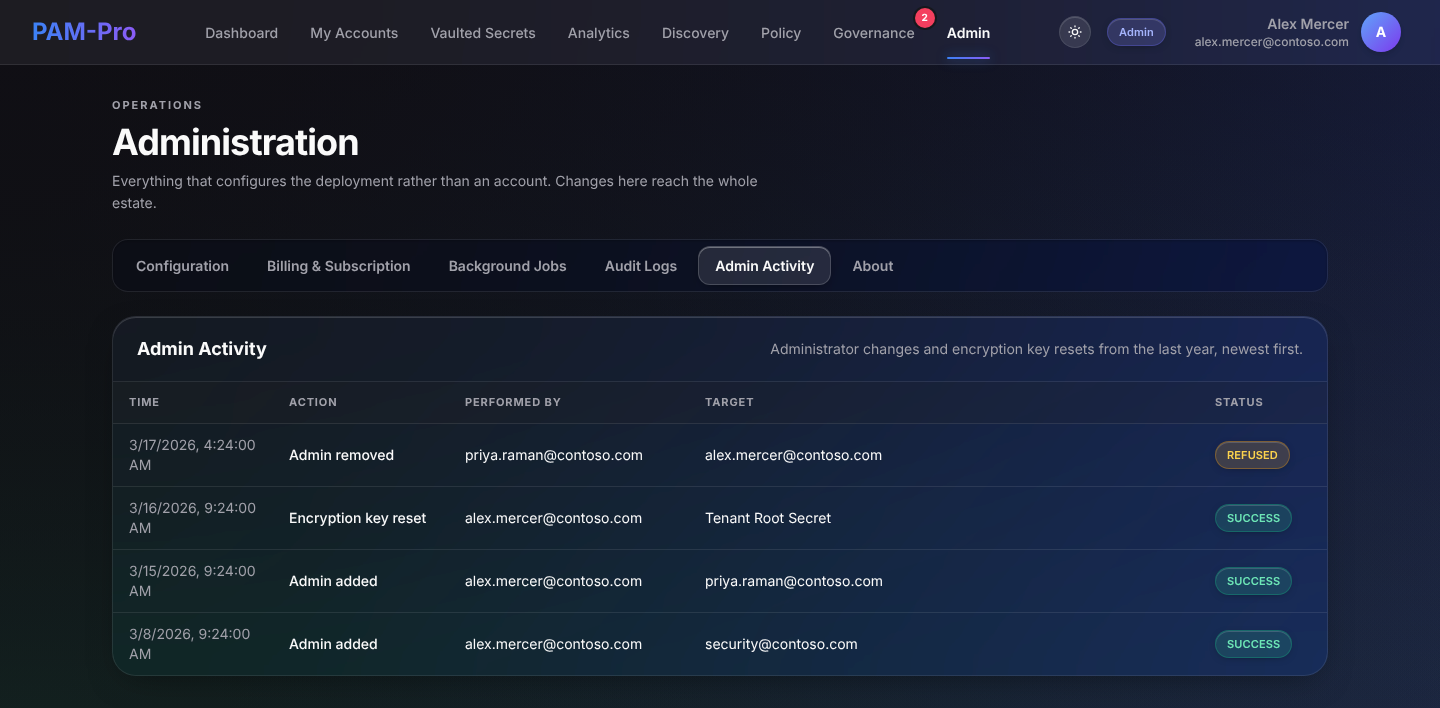Screen dimensions: 1440x708
Task: Click the STATUS column header
Action: (x=1239, y=402)
